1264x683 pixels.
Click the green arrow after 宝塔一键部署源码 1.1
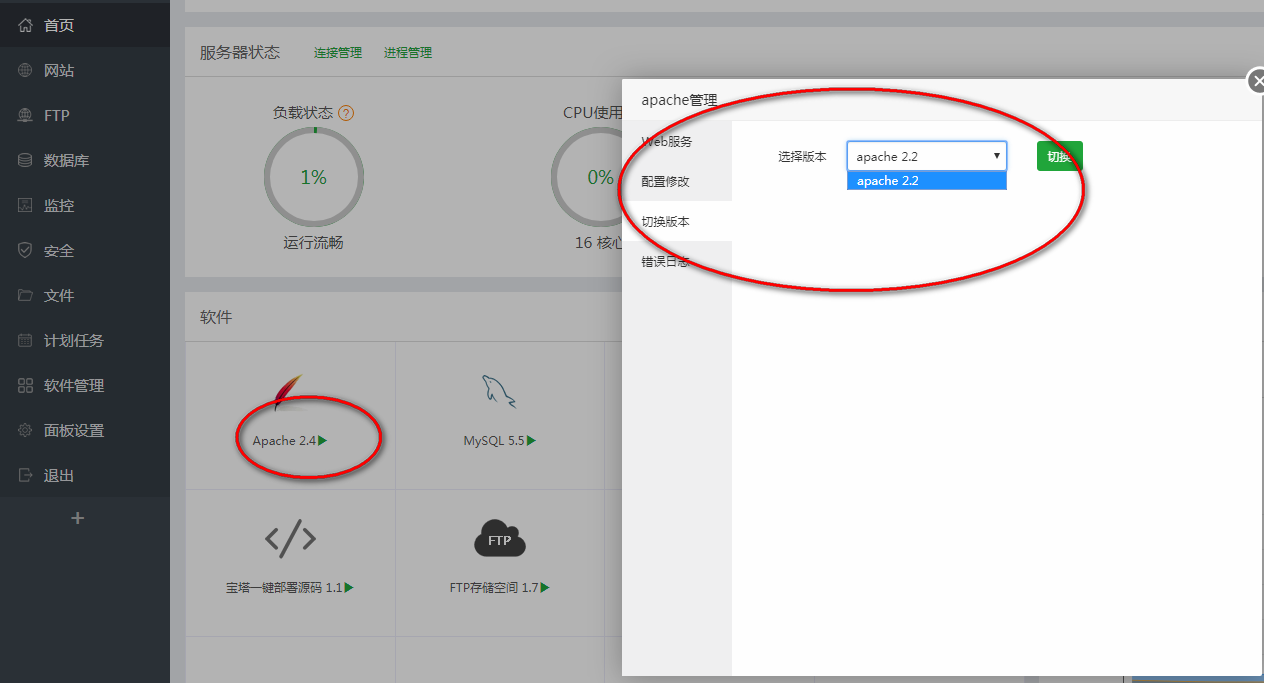tap(349, 588)
